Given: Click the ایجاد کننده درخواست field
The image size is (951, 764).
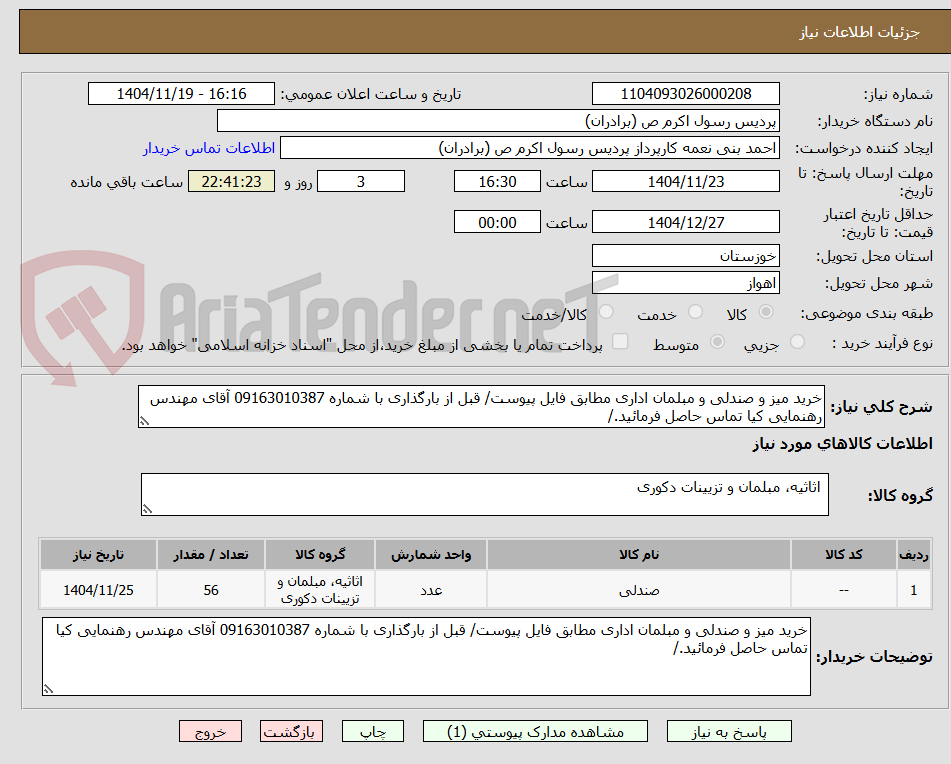Looking at the screenshot, I should [x=529, y=149].
